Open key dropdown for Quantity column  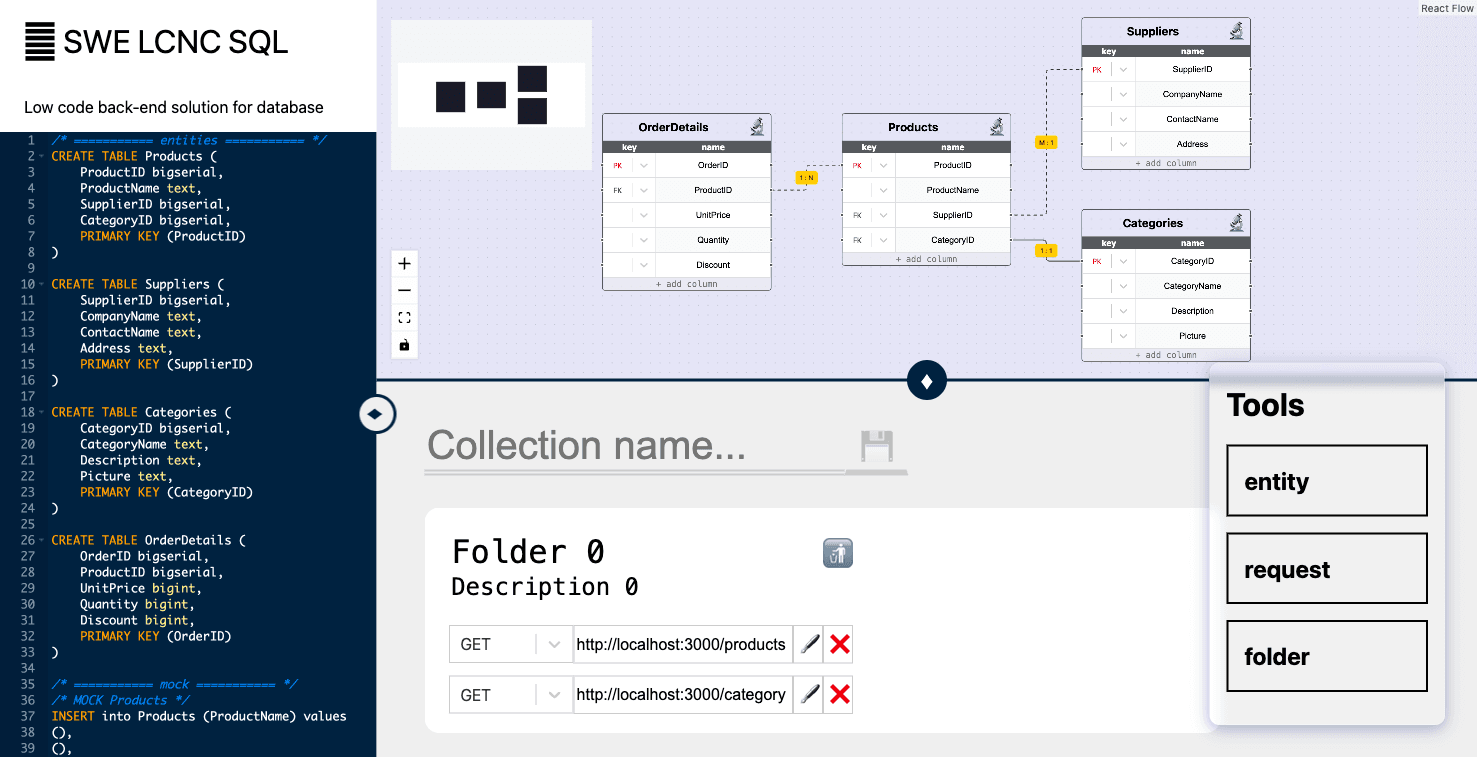point(644,240)
